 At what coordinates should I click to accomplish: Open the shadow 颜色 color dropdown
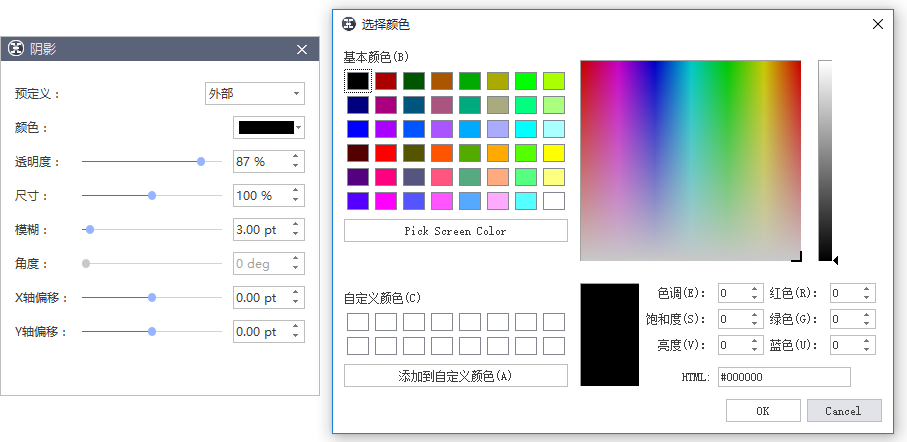pyautogui.click(x=269, y=127)
